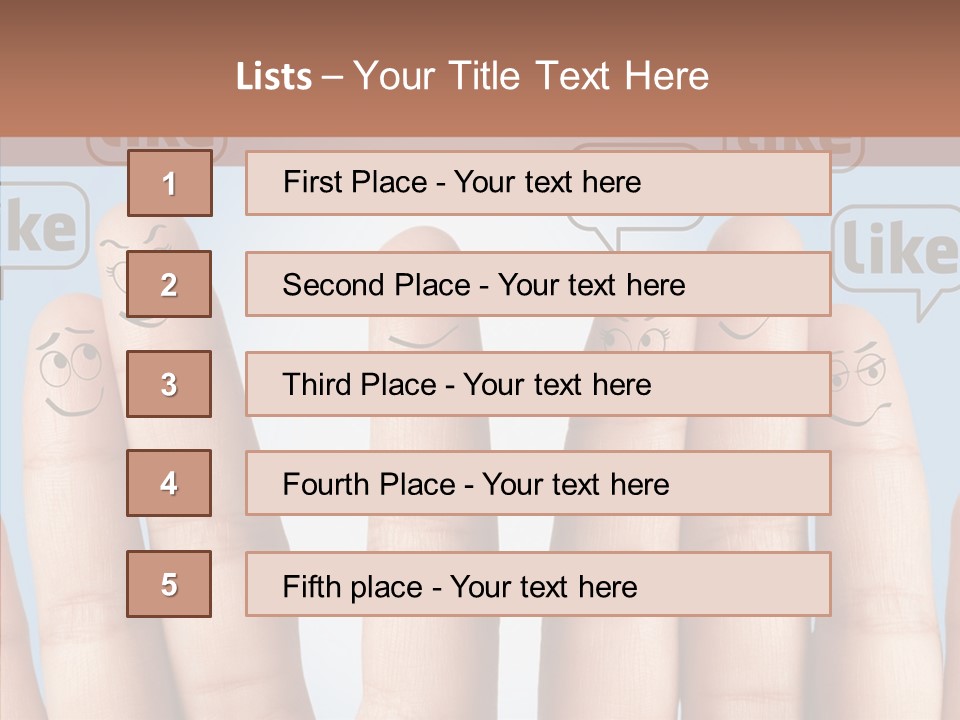The image size is (960, 720).
Task: Select the number 4 box
Action: point(169,483)
